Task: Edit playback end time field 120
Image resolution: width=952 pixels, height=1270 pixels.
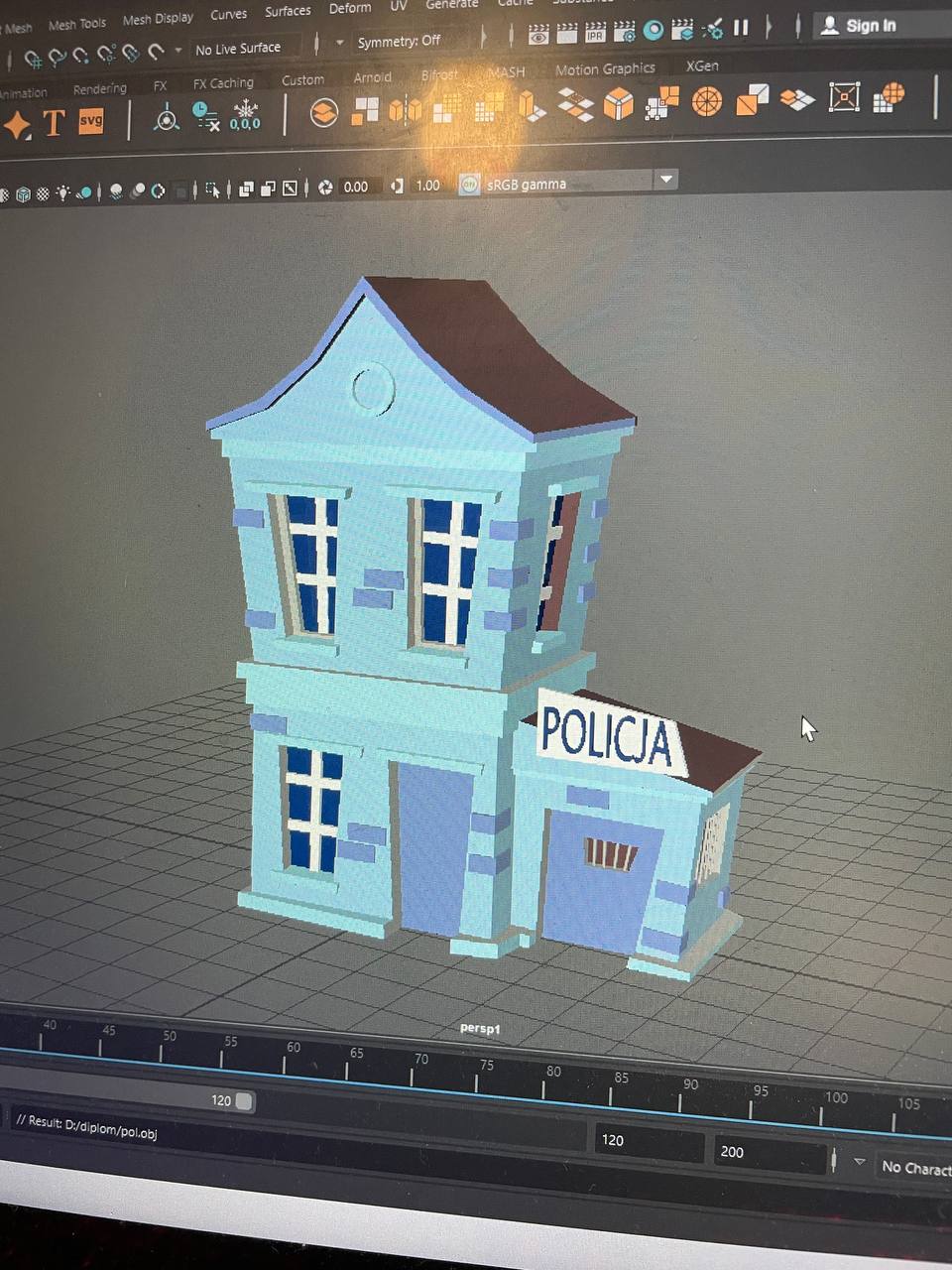Action: [x=649, y=1143]
